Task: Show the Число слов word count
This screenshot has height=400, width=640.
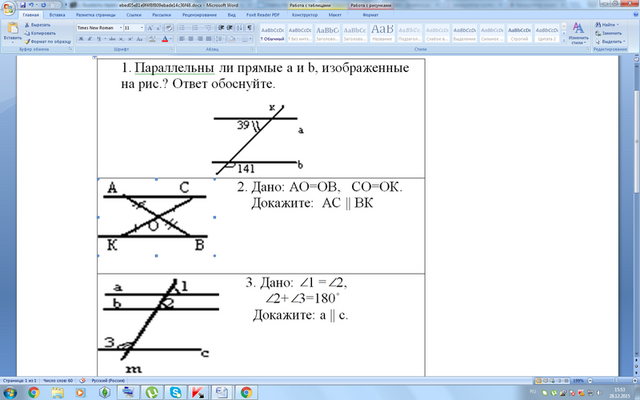Action: (x=58, y=380)
